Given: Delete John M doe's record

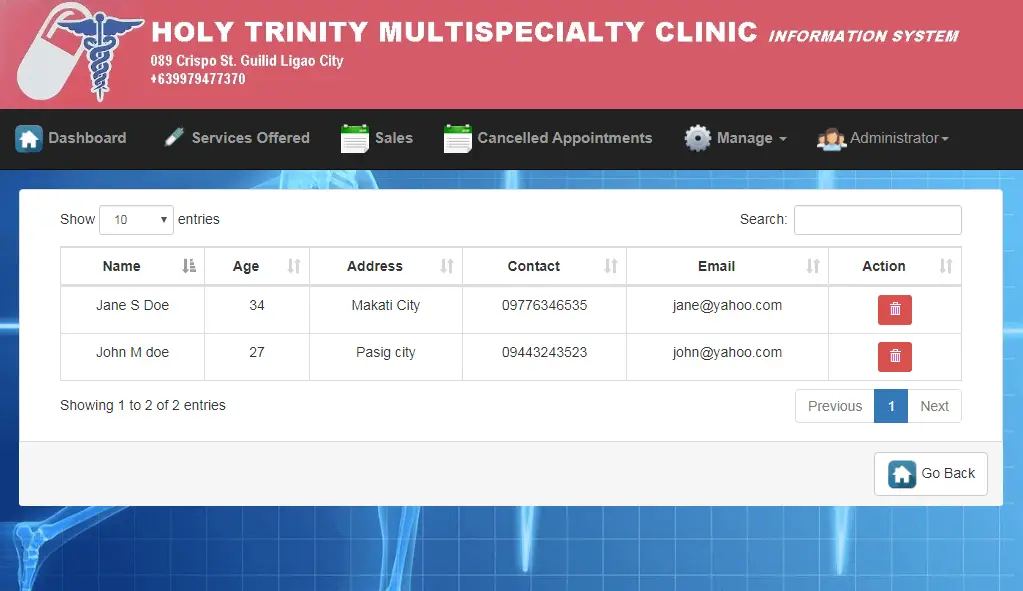Looking at the screenshot, I should click(x=894, y=356).
